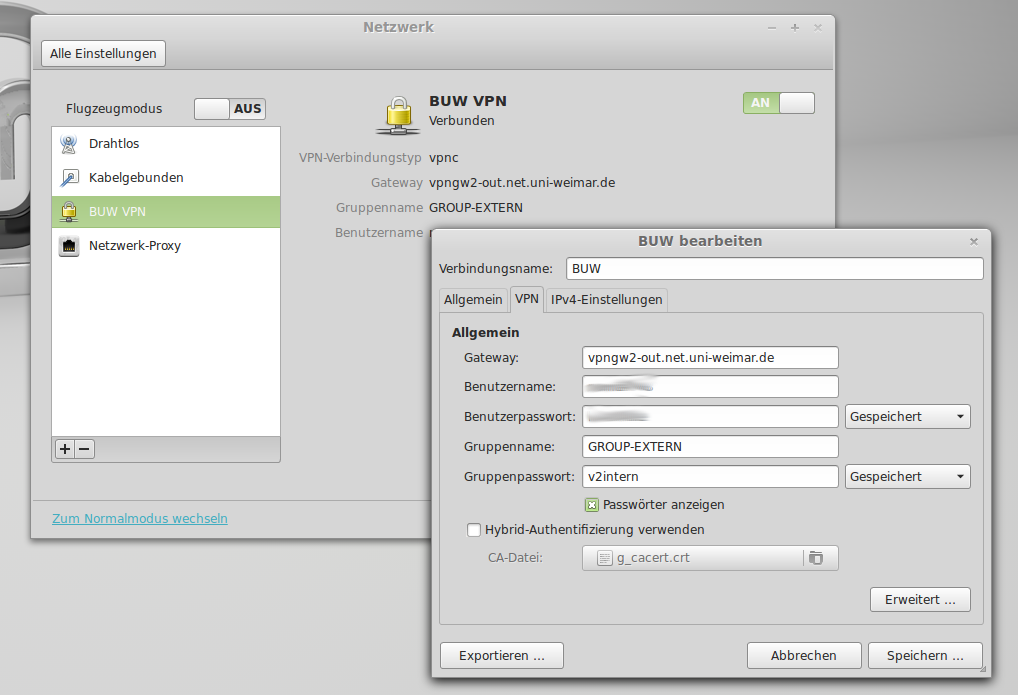
Task: Click the Speichern button
Action: (x=925, y=656)
